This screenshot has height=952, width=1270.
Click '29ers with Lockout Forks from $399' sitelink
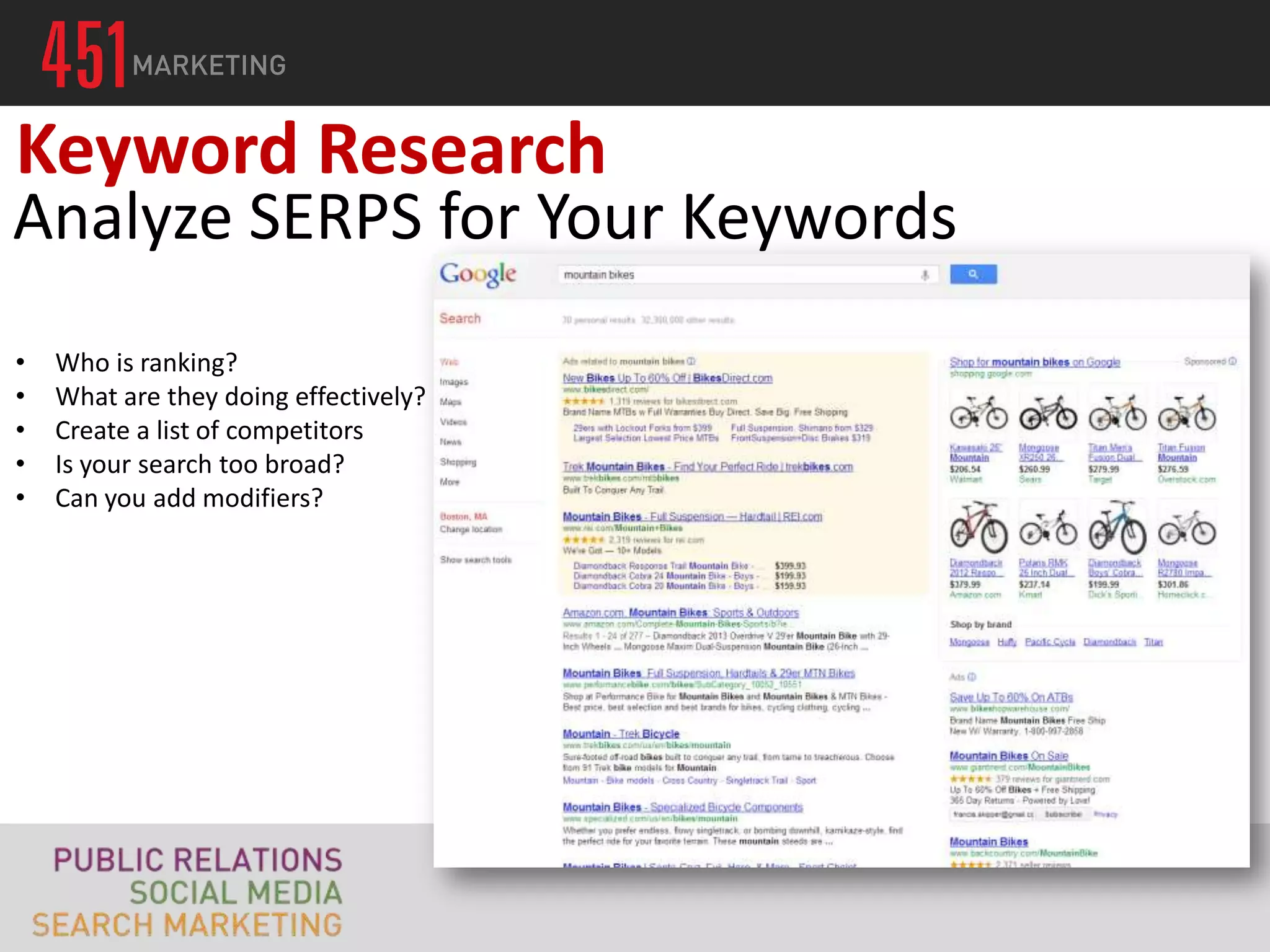point(642,428)
